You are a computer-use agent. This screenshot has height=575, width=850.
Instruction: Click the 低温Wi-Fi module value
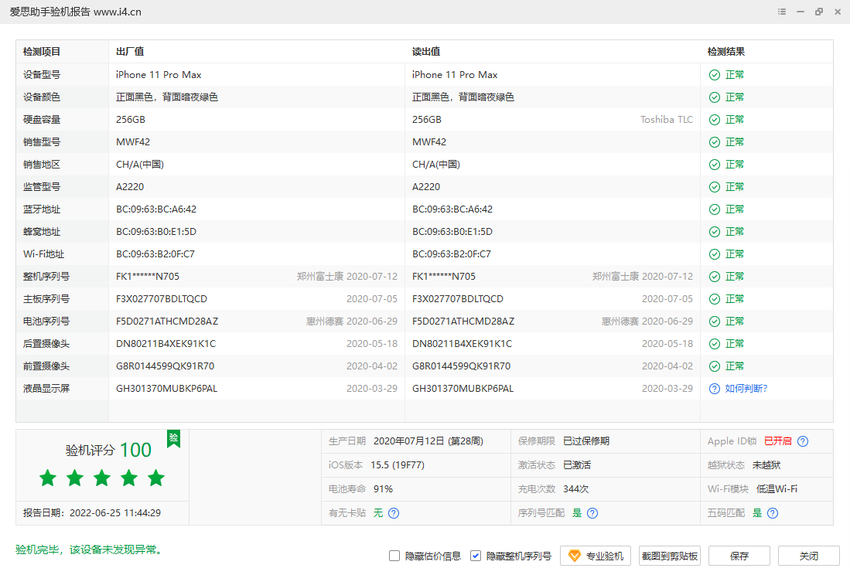(x=777, y=489)
